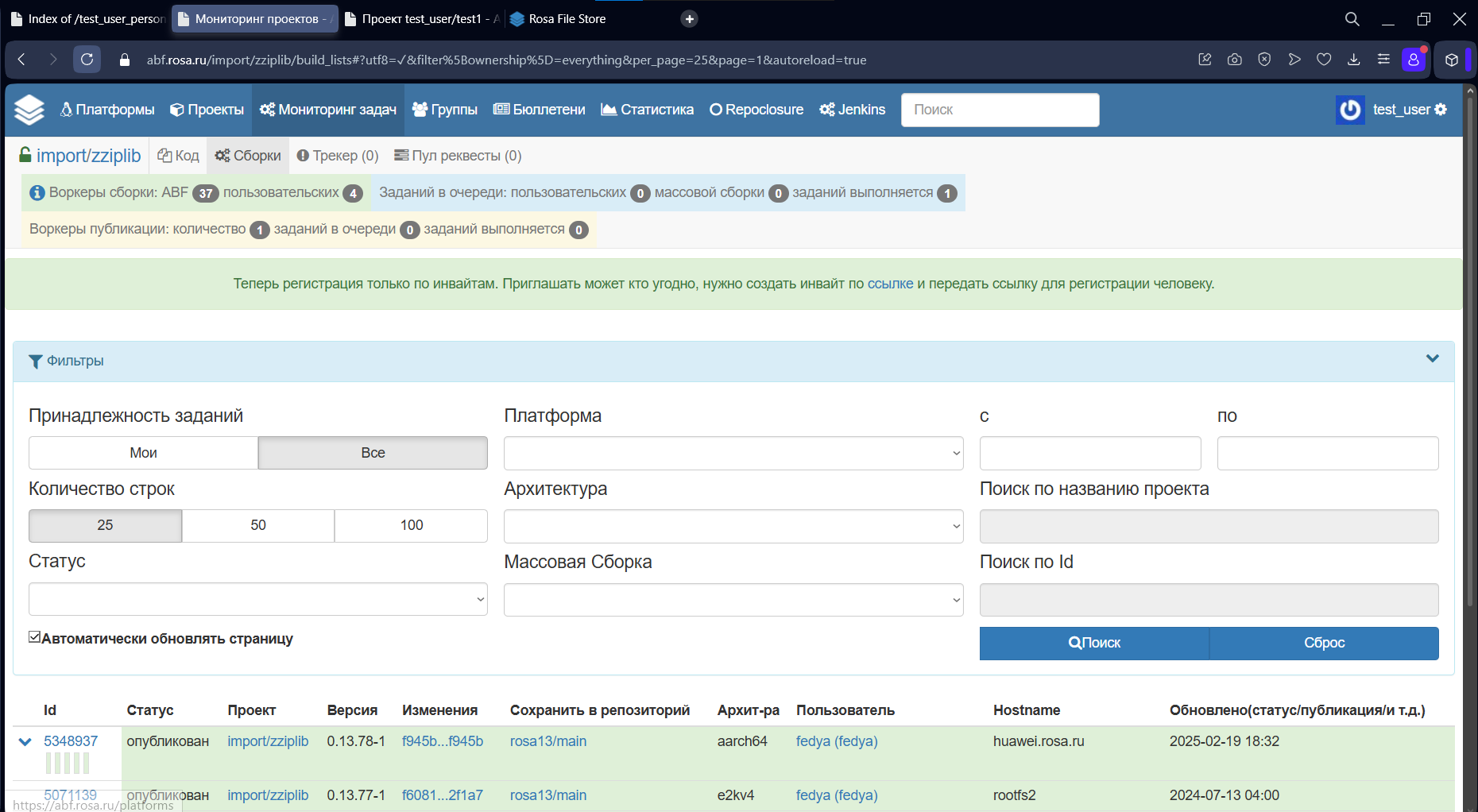
Task: Click the new tab plus icon
Action: coord(689,19)
